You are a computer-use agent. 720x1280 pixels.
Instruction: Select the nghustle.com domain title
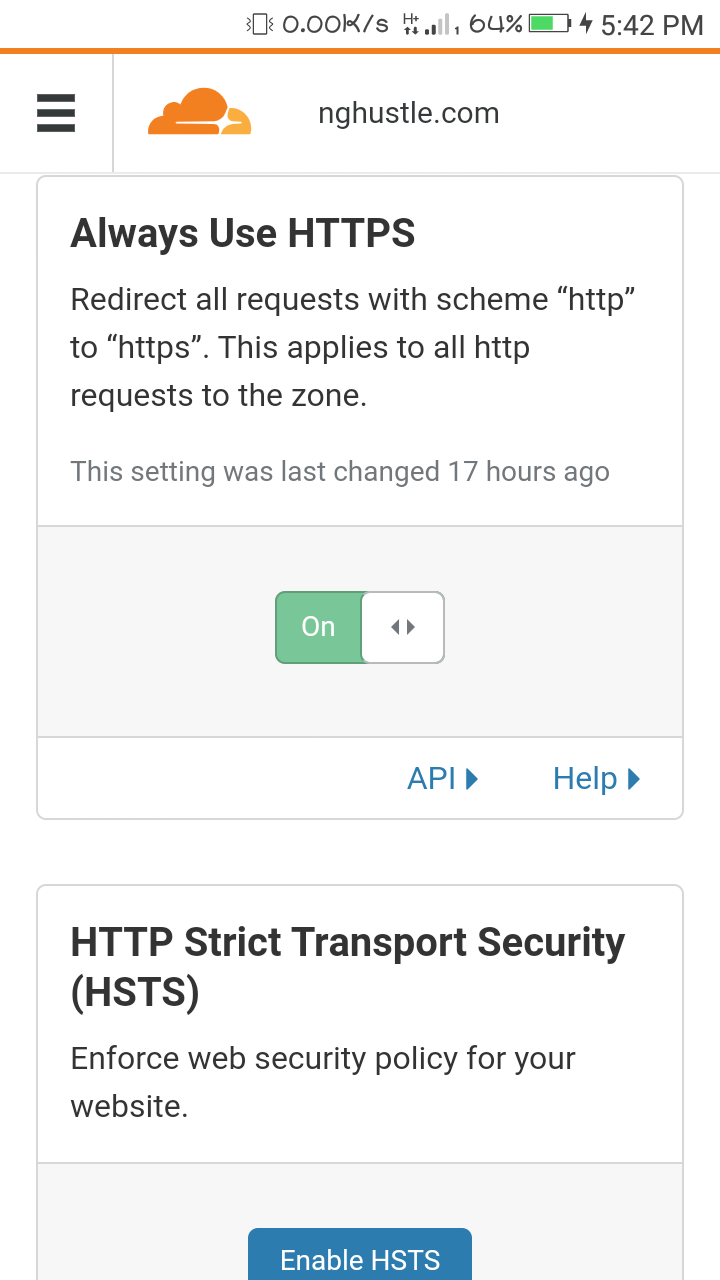click(408, 113)
